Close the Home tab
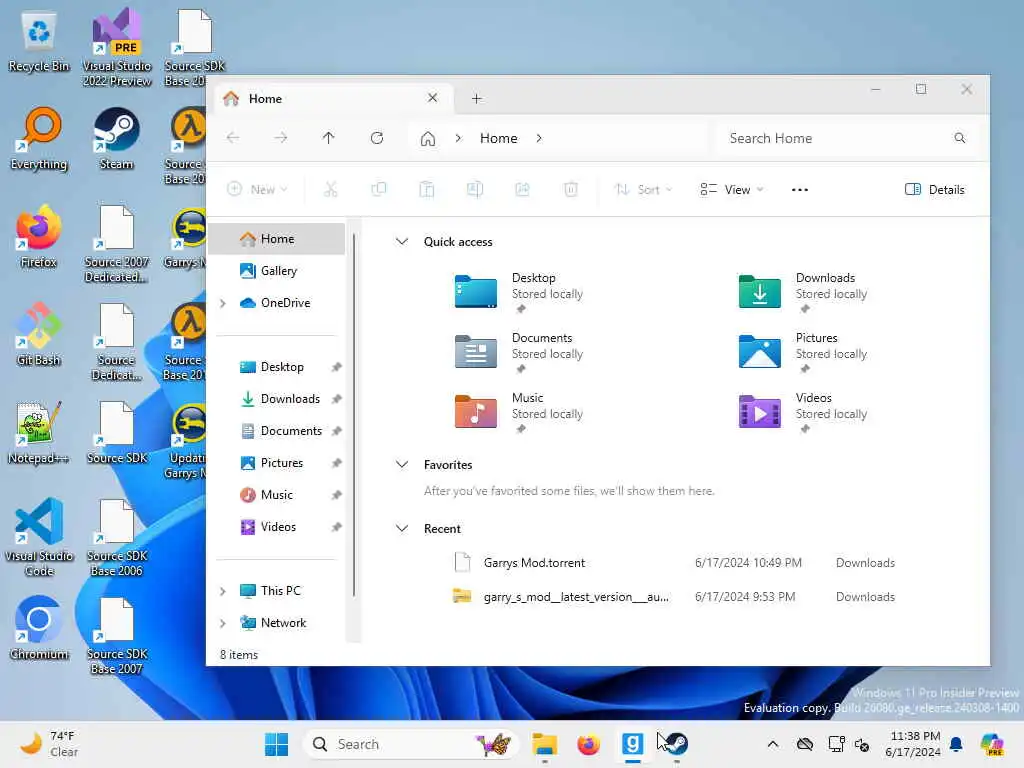1024x768 pixels. point(432,98)
